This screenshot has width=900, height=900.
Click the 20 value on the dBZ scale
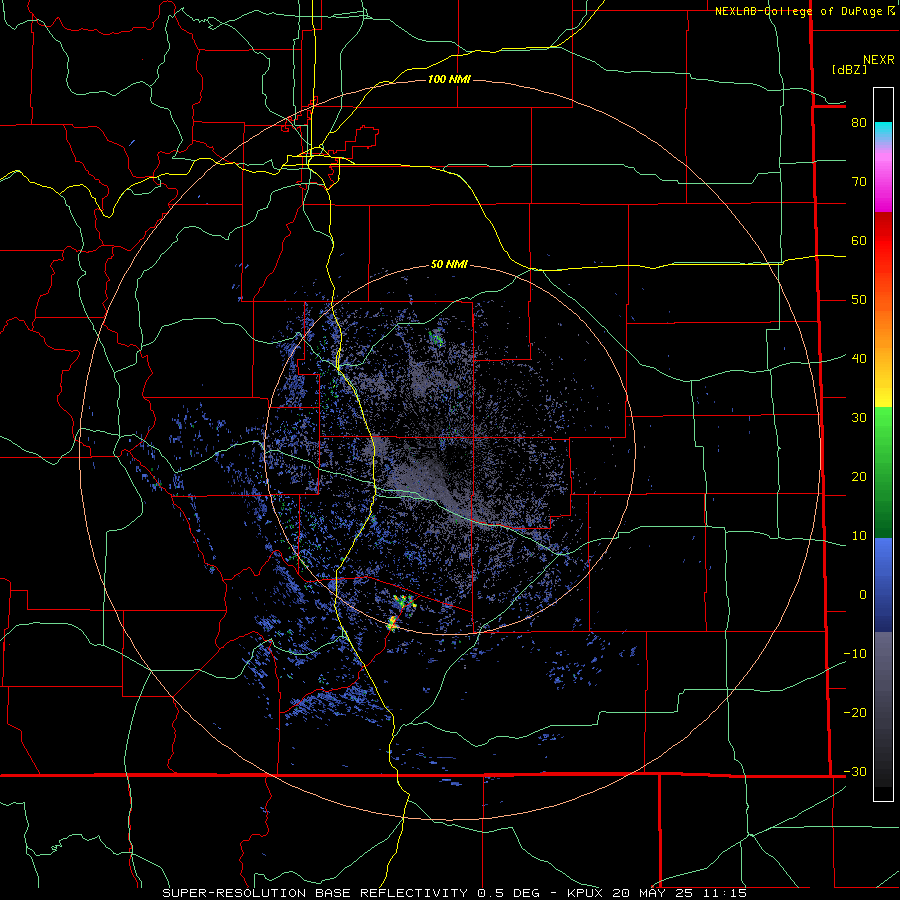pyautogui.click(x=859, y=477)
